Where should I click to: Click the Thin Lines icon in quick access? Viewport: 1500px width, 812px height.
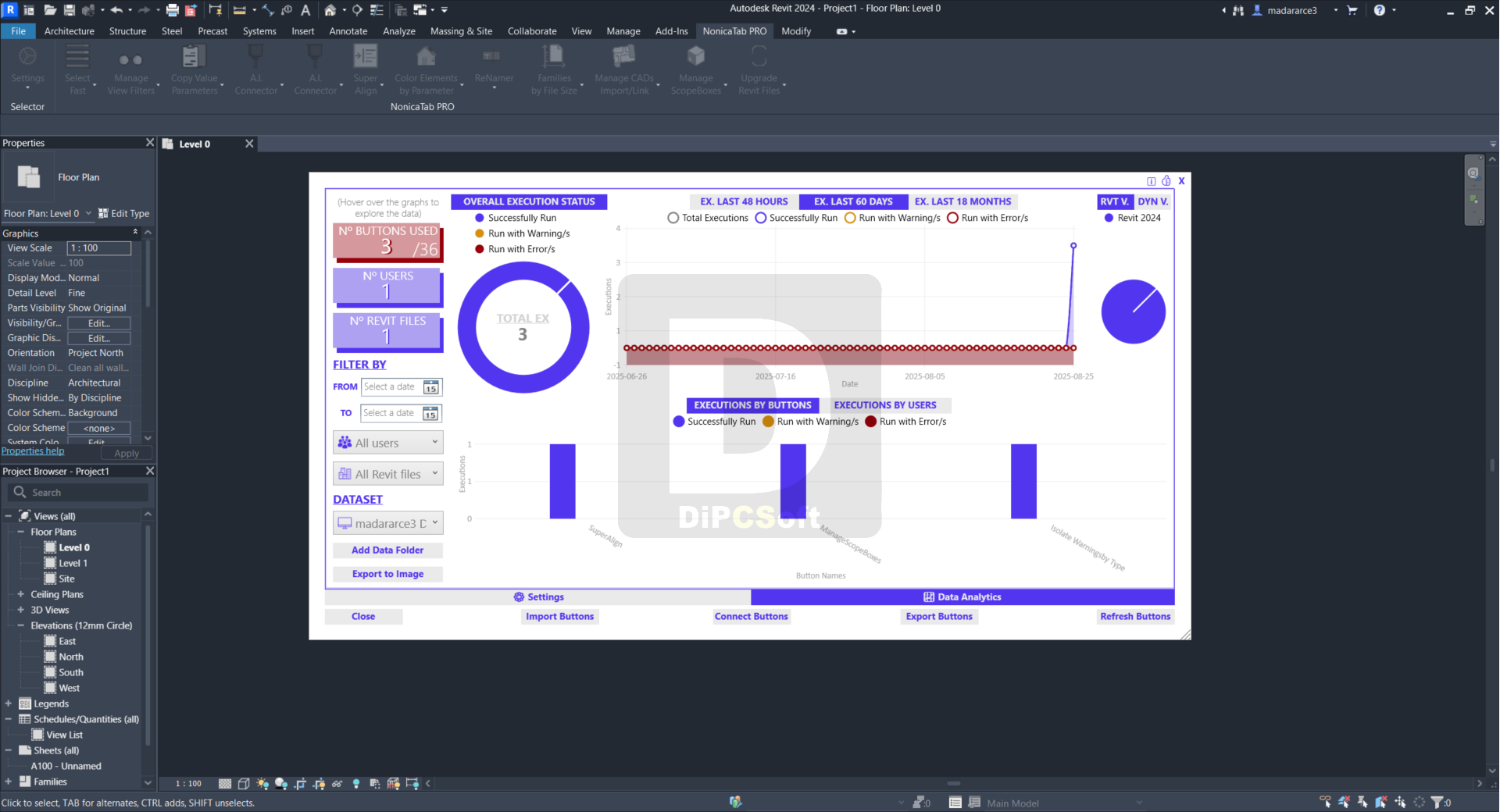click(x=377, y=10)
